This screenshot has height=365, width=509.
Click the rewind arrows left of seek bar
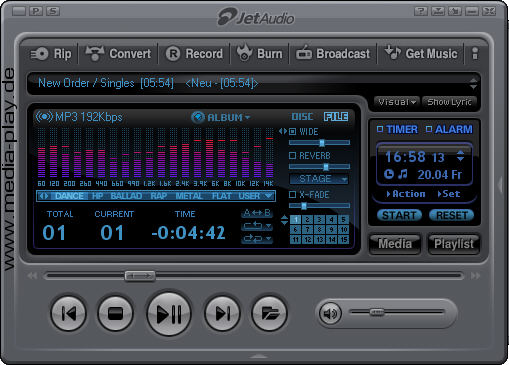(x=32, y=276)
